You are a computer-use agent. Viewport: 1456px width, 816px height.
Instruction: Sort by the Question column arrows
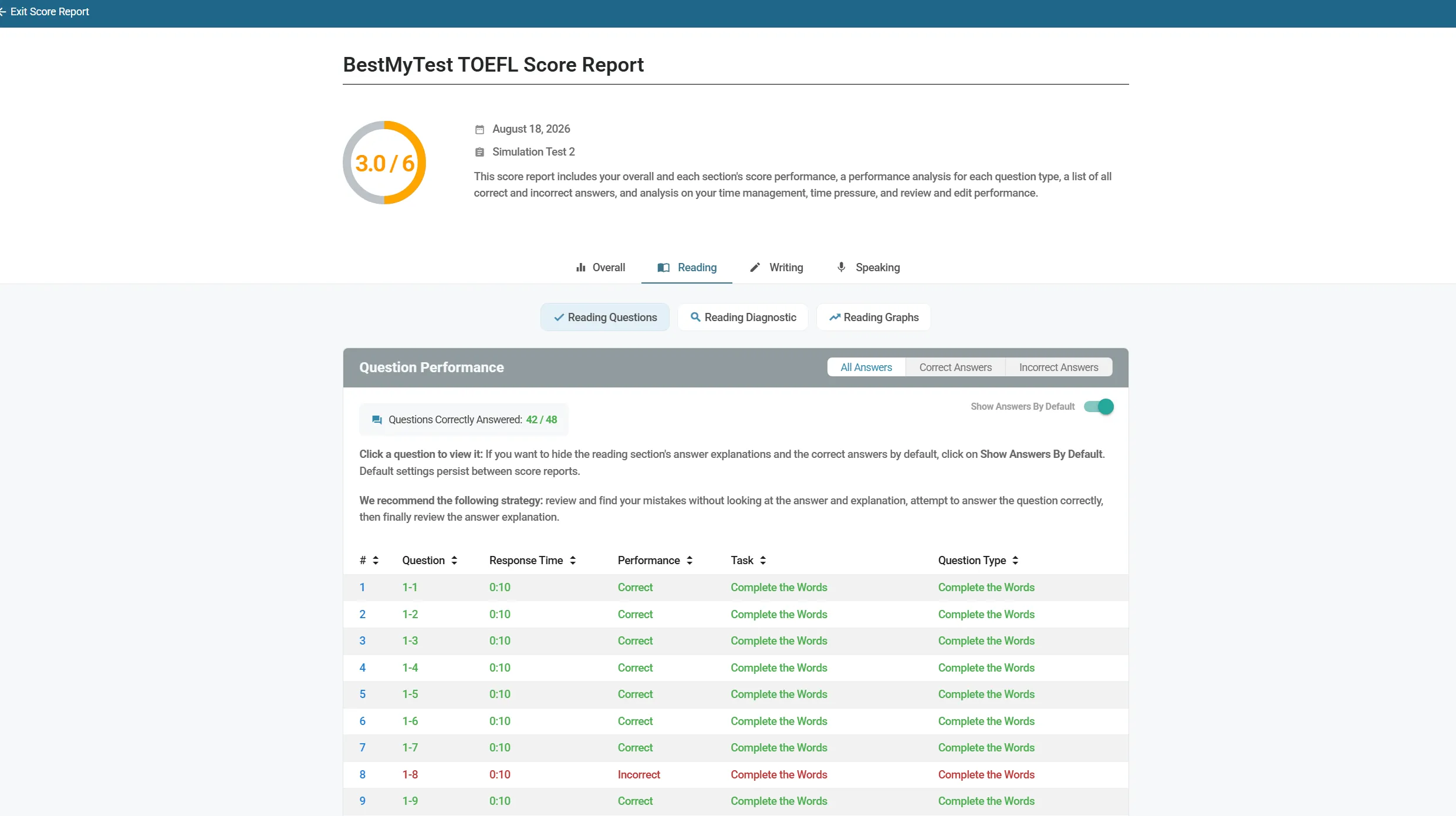pyautogui.click(x=454, y=561)
